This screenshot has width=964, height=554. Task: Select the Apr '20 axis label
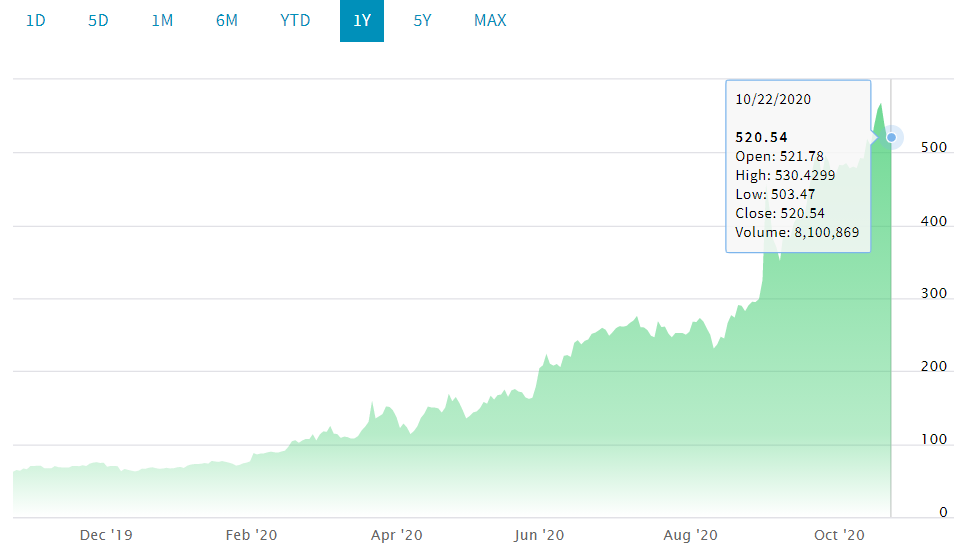(x=397, y=536)
